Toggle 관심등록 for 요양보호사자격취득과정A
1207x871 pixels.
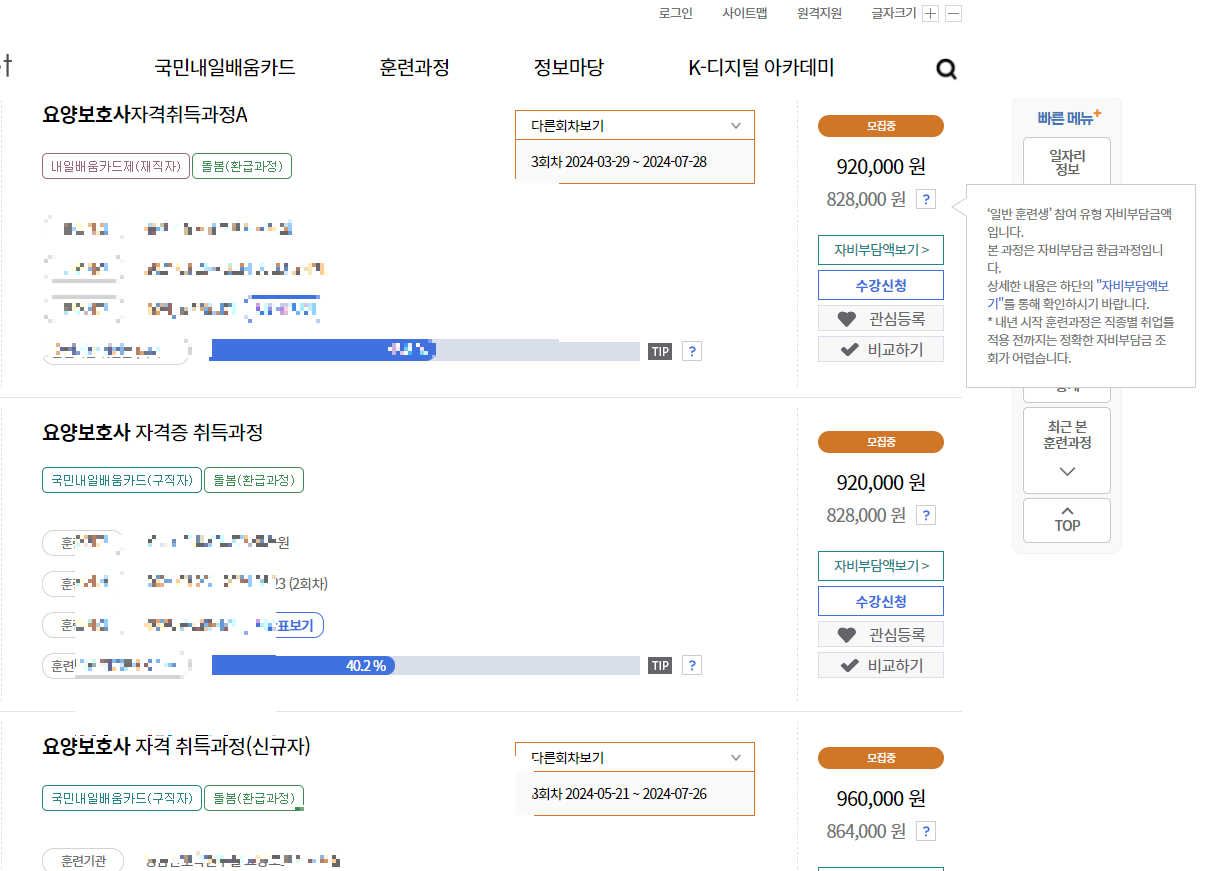(x=880, y=319)
